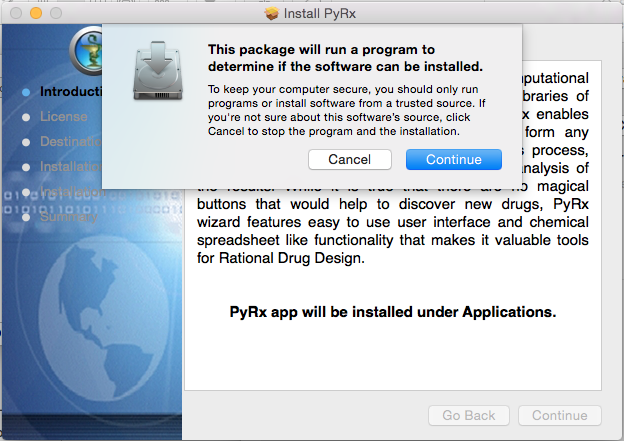This screenshot has width=624, height=441.
Task: Click the blue Continue button in dialog
Action: click(x=454, y=160)
